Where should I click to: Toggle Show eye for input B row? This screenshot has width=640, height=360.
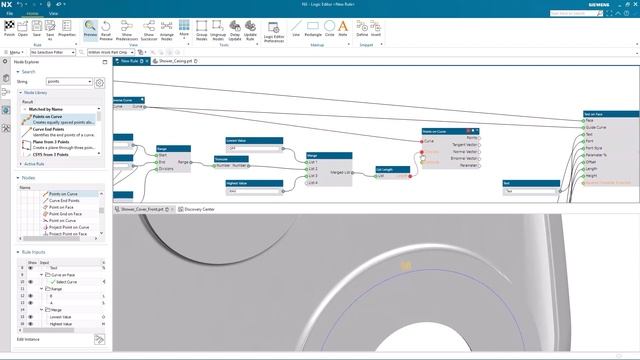[31, 296]
